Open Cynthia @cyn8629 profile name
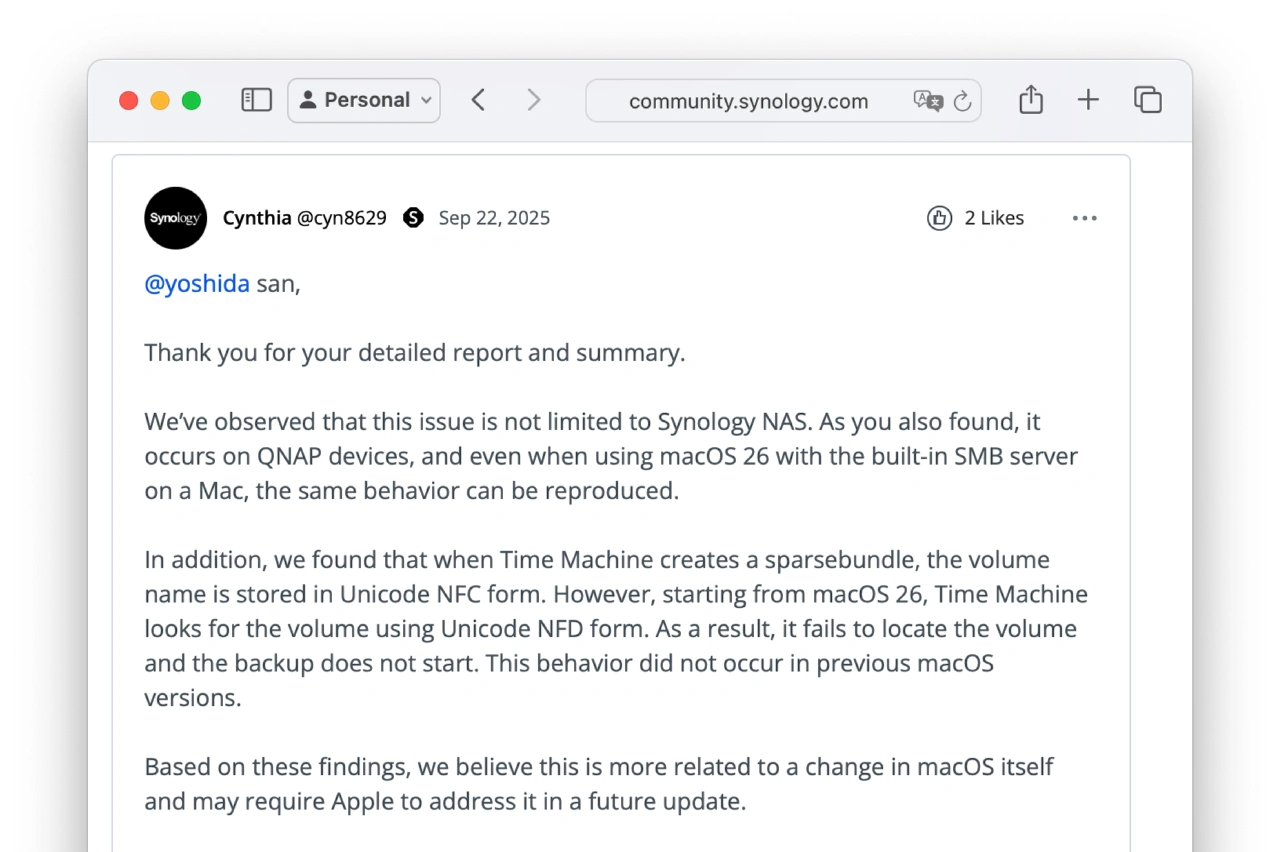This screenshot has height=852, width=1280. coord(304,218)
